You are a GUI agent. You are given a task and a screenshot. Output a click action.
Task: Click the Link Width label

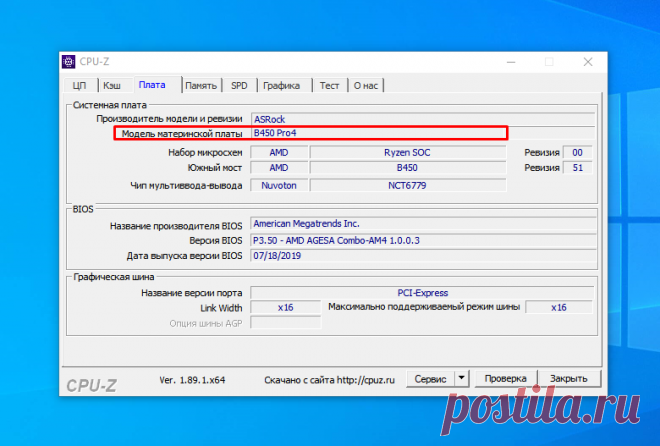(221, 308)
